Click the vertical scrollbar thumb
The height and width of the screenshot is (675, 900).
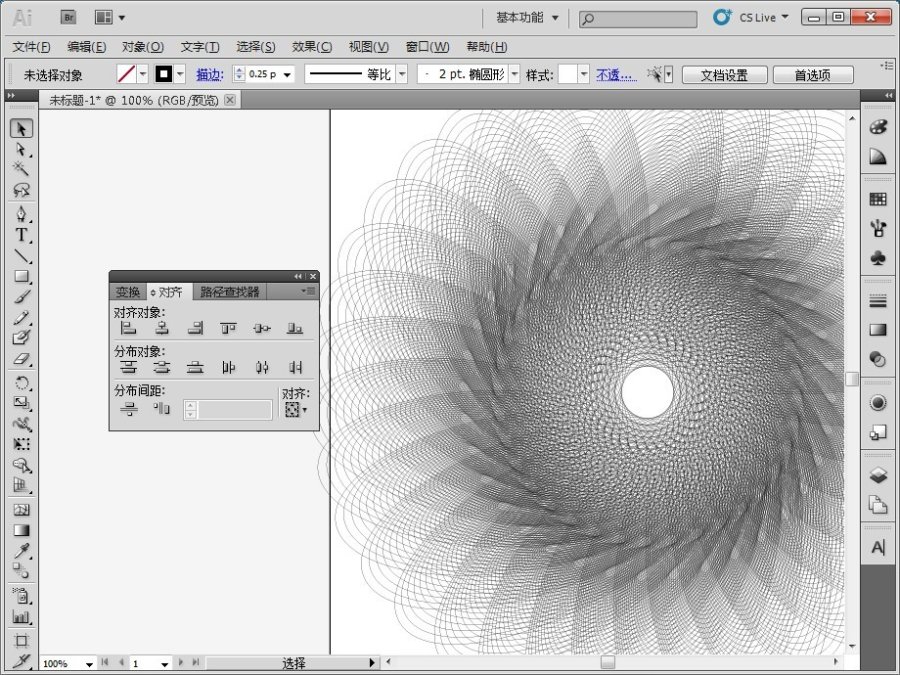[x=852, y=379]
